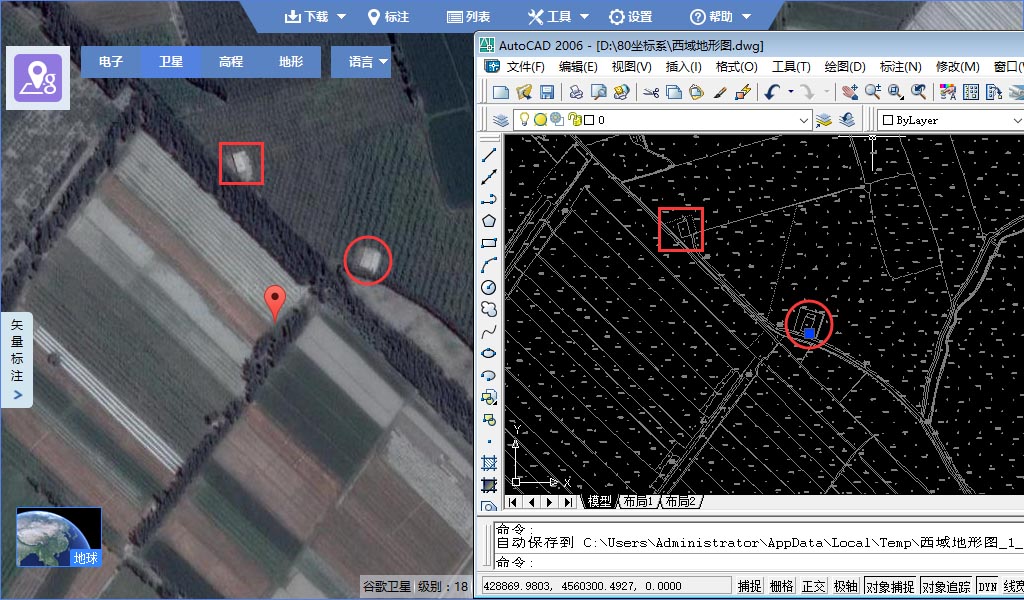This screenshot has height=600, width=1024.
Task: Select the Construction Line tool
Action: (x=489, y=177)
